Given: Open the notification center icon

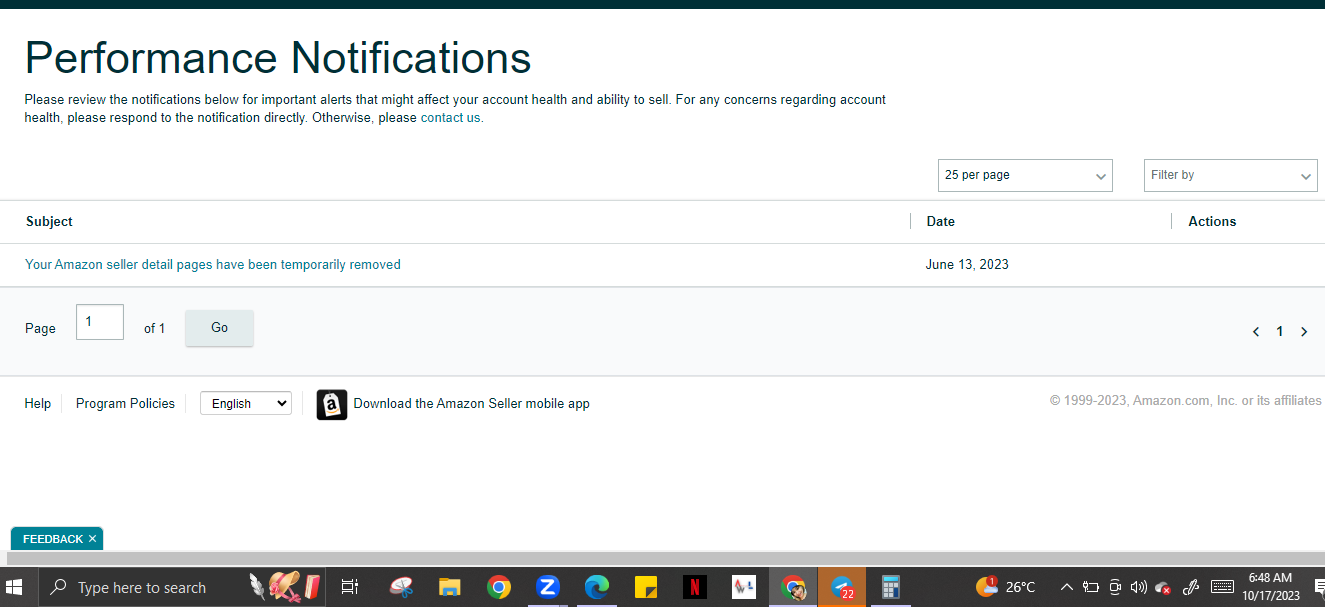Looking at the screenshot, I should (x=1319, y=587).
